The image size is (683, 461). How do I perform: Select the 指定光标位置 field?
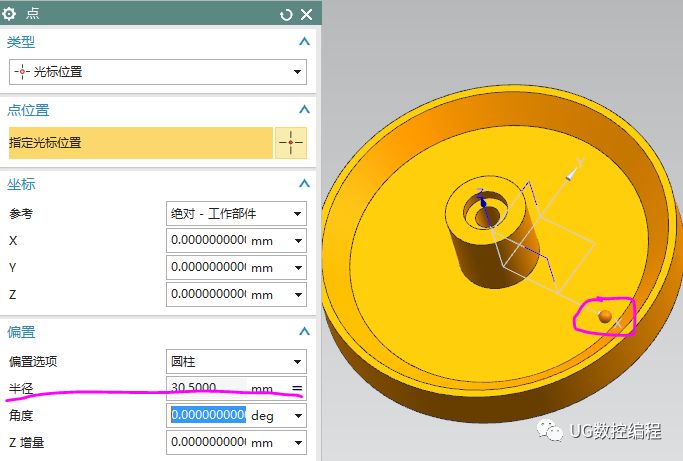tap(140, 143)
